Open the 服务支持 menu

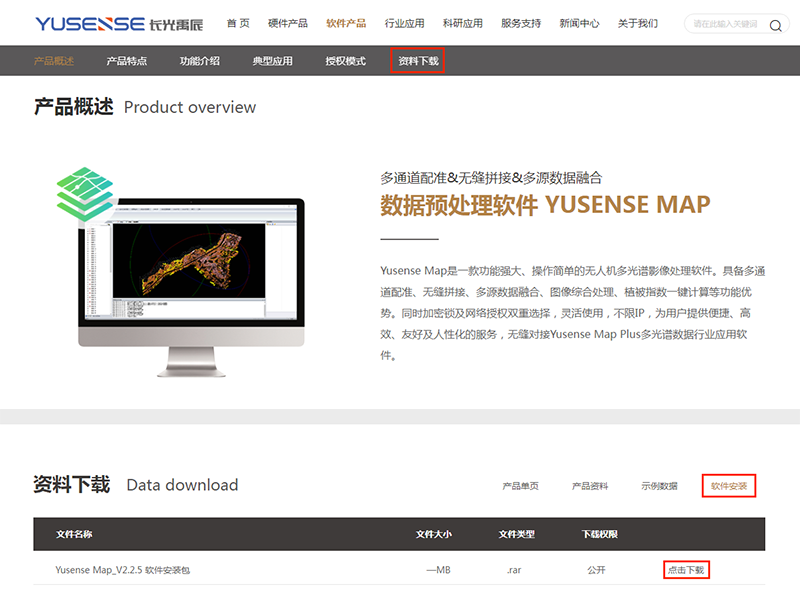521,23
